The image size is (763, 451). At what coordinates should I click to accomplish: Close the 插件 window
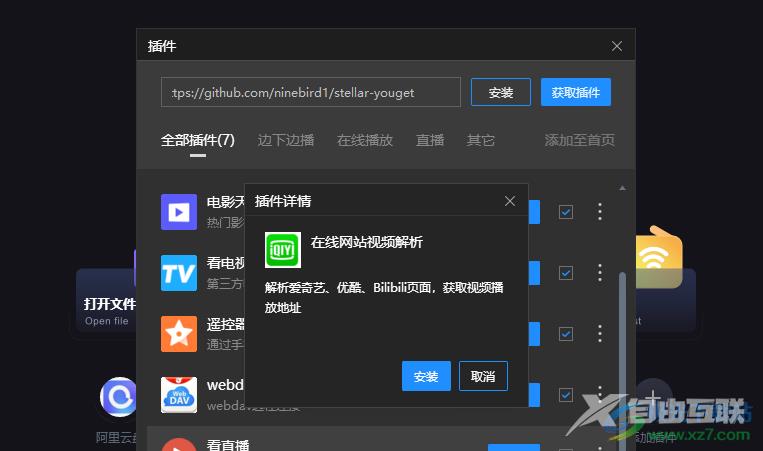[617, 46]
